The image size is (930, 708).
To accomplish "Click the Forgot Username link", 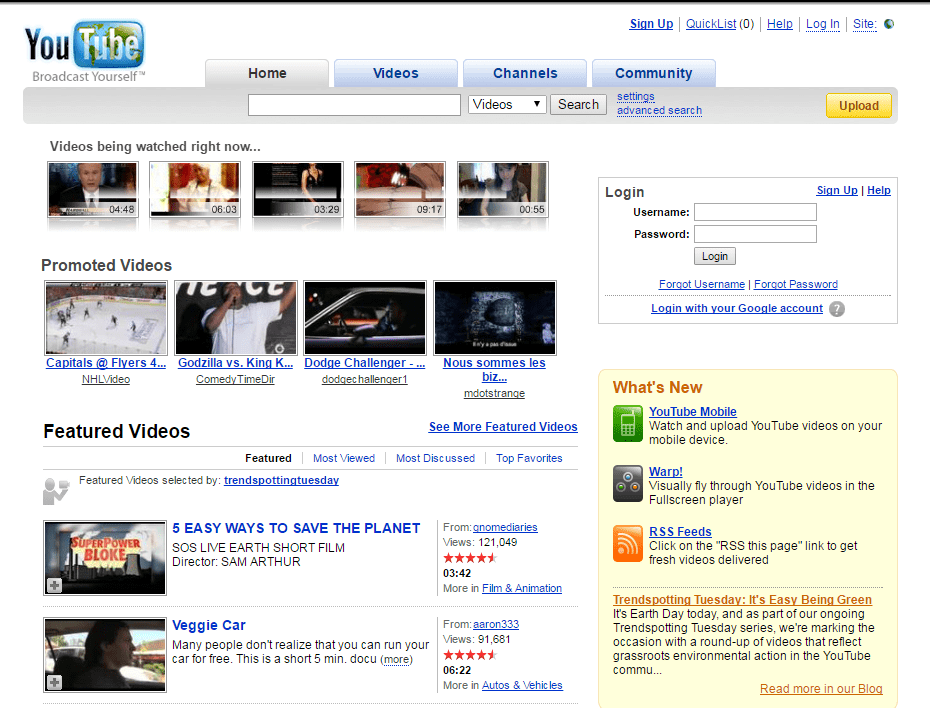I will [x=702, y=284].
